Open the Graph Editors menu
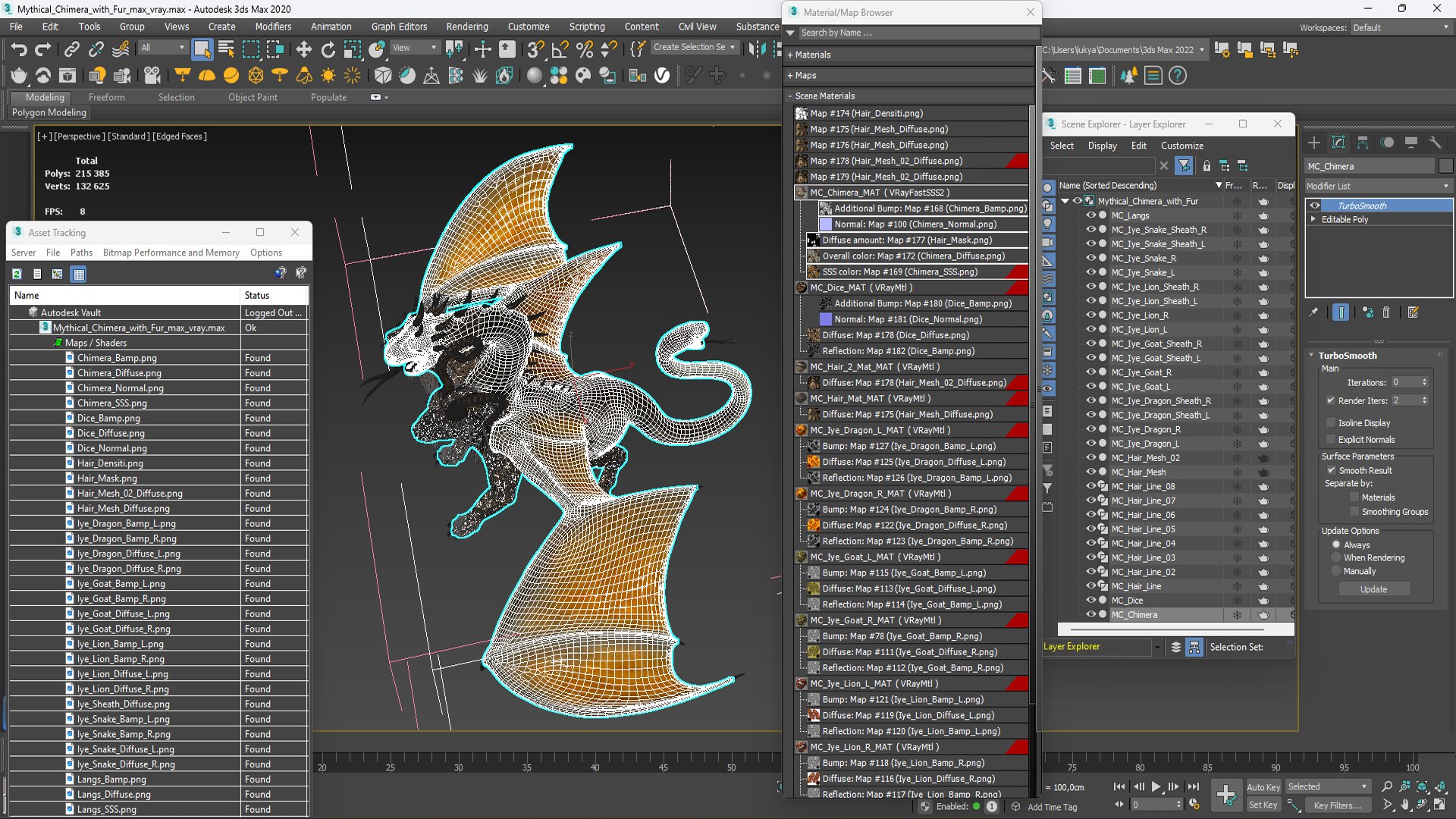The width and height of the screenshot is (1456, 819). 399,27
